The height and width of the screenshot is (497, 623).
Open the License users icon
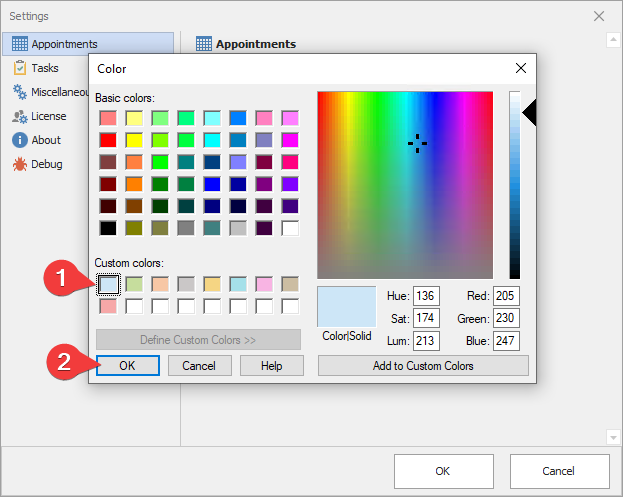[19, 116]
